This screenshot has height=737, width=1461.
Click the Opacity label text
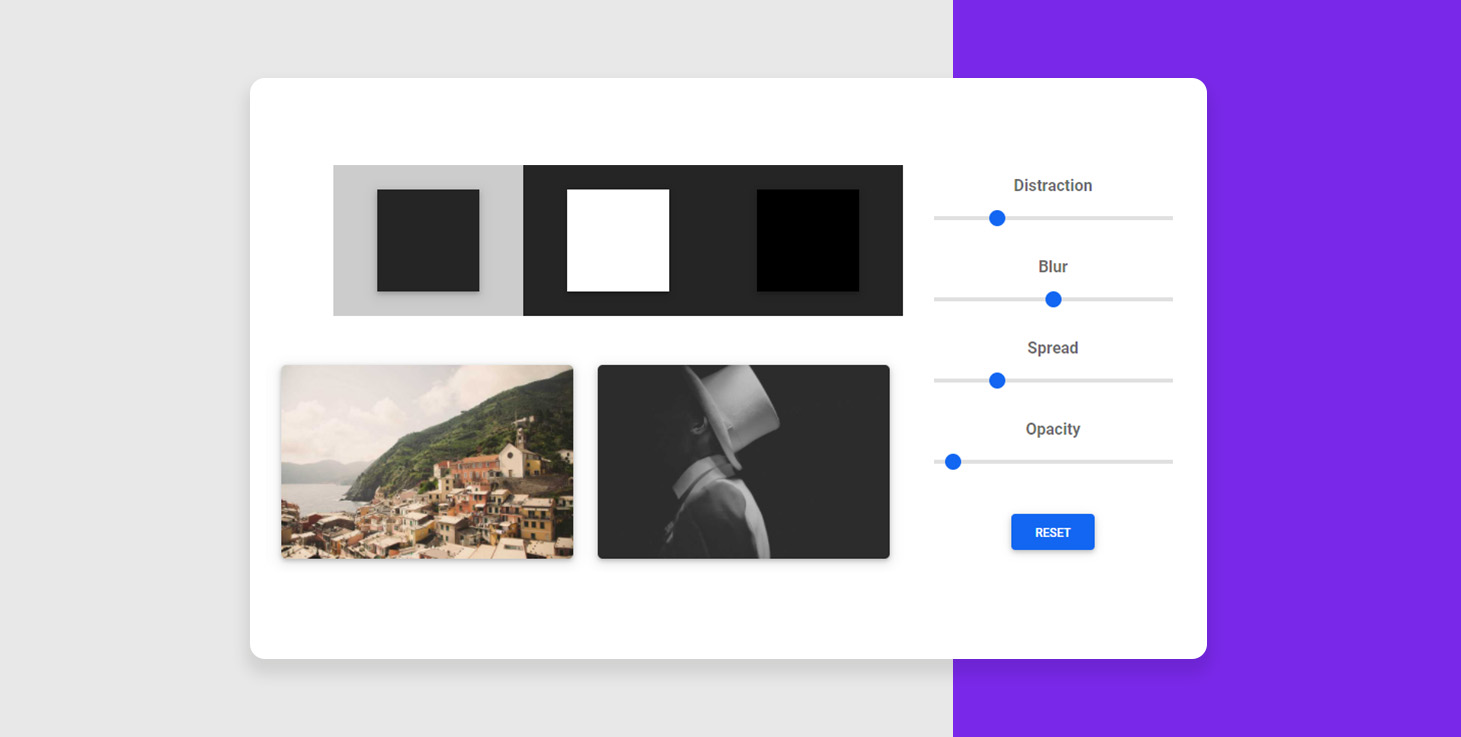point(1053,429)
